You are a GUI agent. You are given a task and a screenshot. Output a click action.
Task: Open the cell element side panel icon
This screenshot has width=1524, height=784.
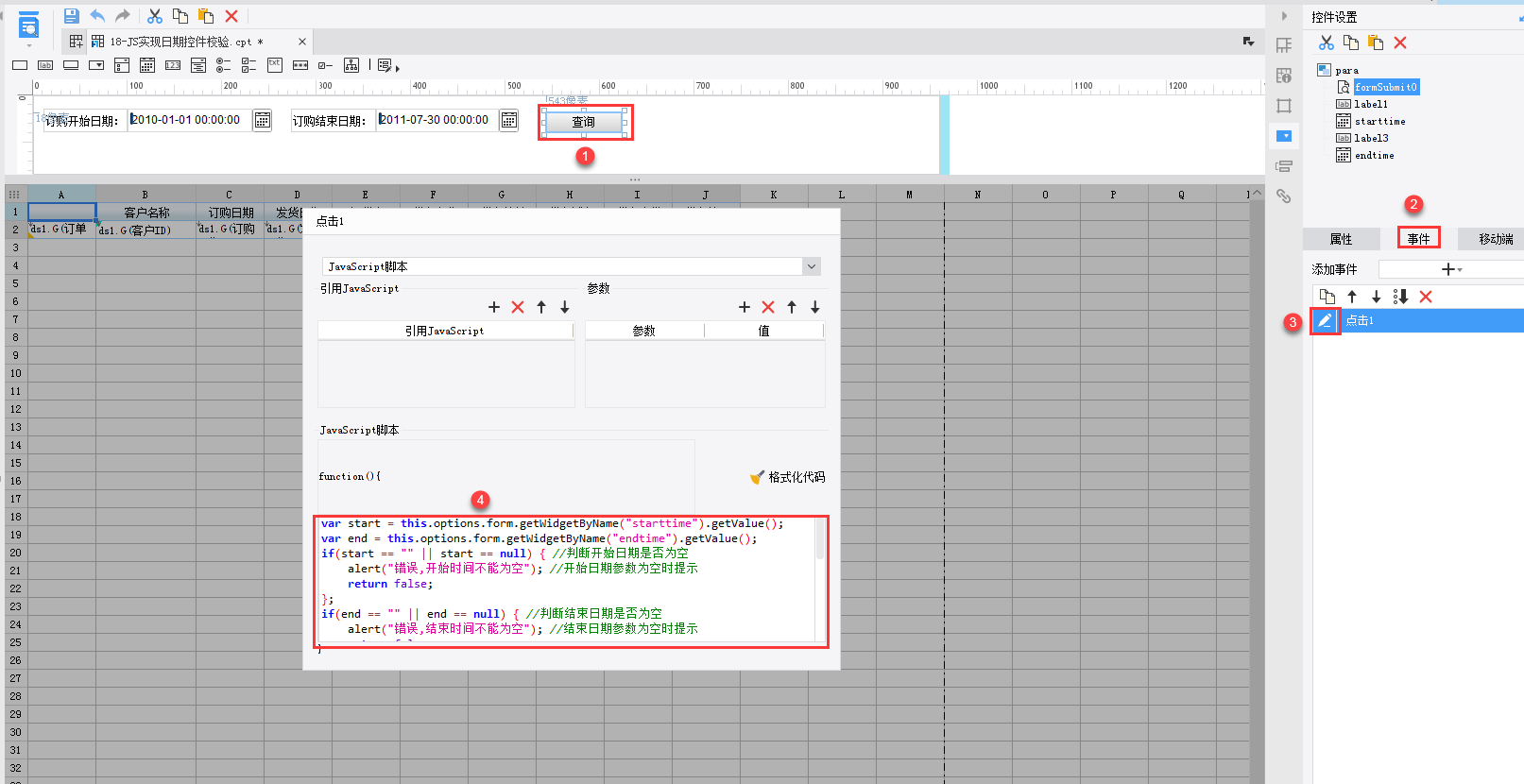coord(1284,45)
